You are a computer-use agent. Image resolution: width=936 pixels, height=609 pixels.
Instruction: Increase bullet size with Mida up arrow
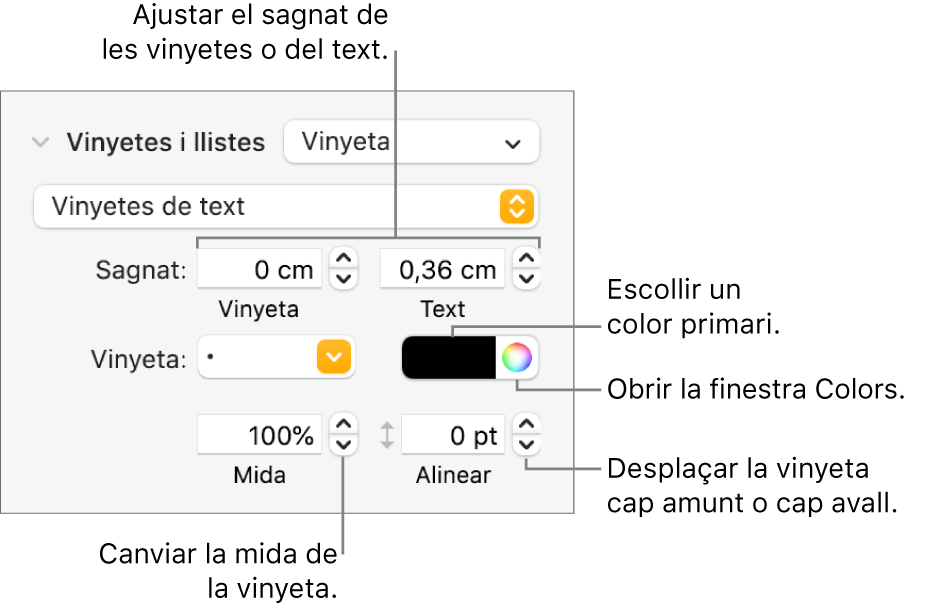coord(344,425)
